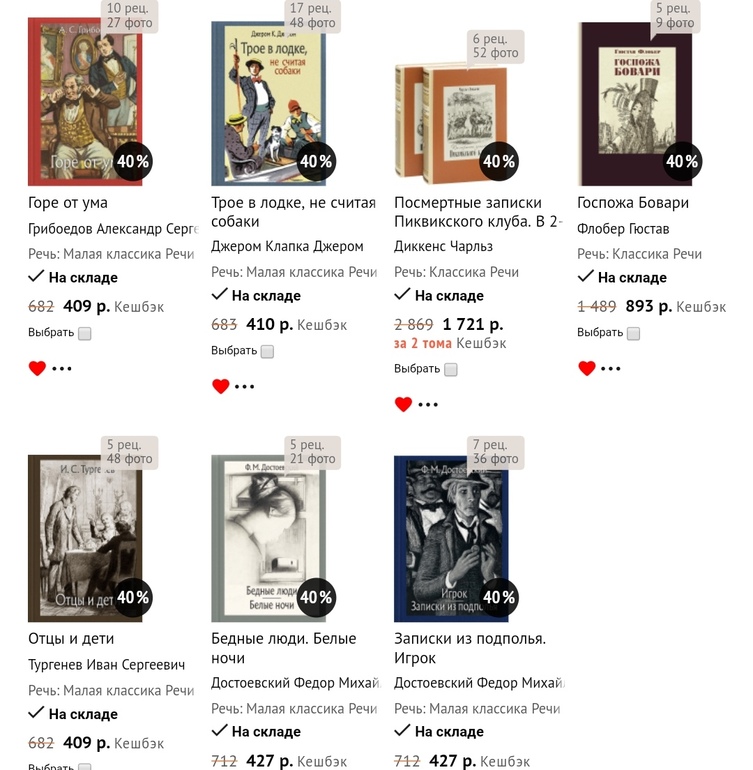This screenshot has width=753, height=770.
Task: Open author link Диккенс Чарльз
Action: [x=443, y=246]
